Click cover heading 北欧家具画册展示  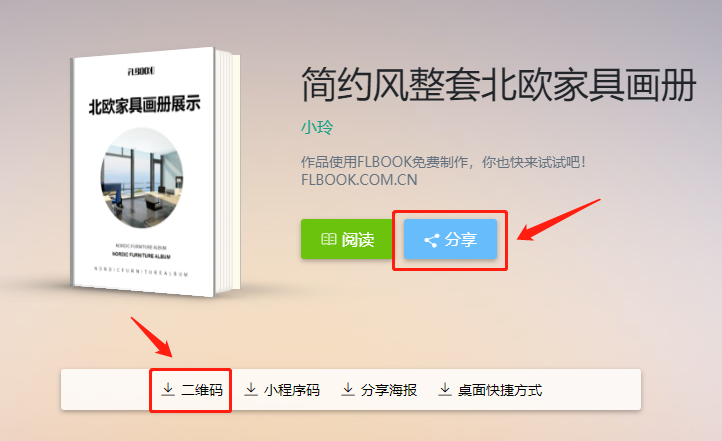tap(145, 105)
